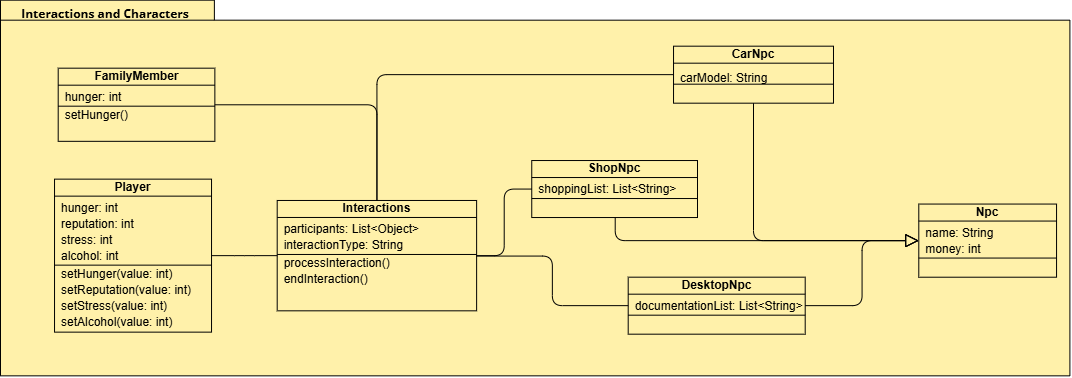The height and width of the screenshot is (378, 1072).
Task: Click the empty methods compartment of CarNpc
Action: 753,94
